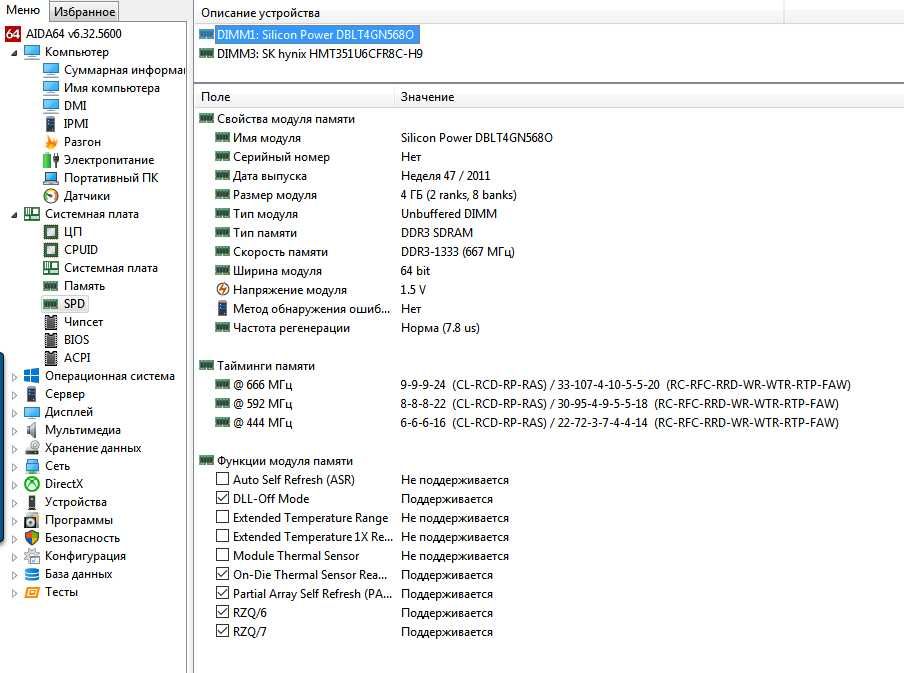Open Суммарная информация icon in the tree
Image resolution: width=904 pixels, height=673 pixels.
coord(51,70)
